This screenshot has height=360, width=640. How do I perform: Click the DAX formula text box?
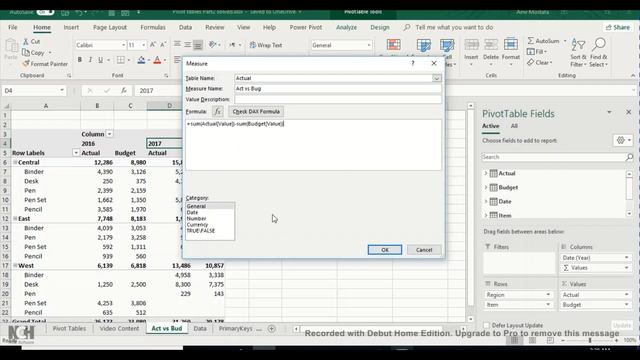pyautogui.click(x=313, y=145)
